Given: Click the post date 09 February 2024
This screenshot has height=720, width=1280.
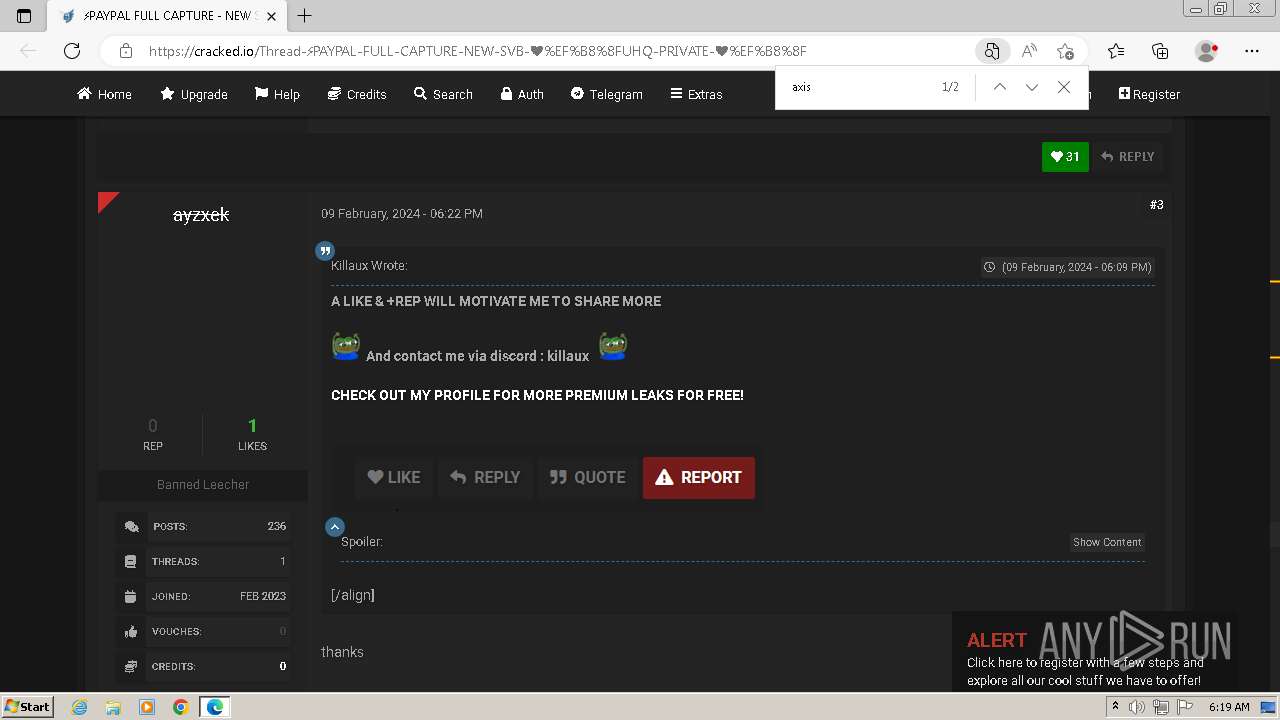Looking at the screenshot, I should click(402, 214).
